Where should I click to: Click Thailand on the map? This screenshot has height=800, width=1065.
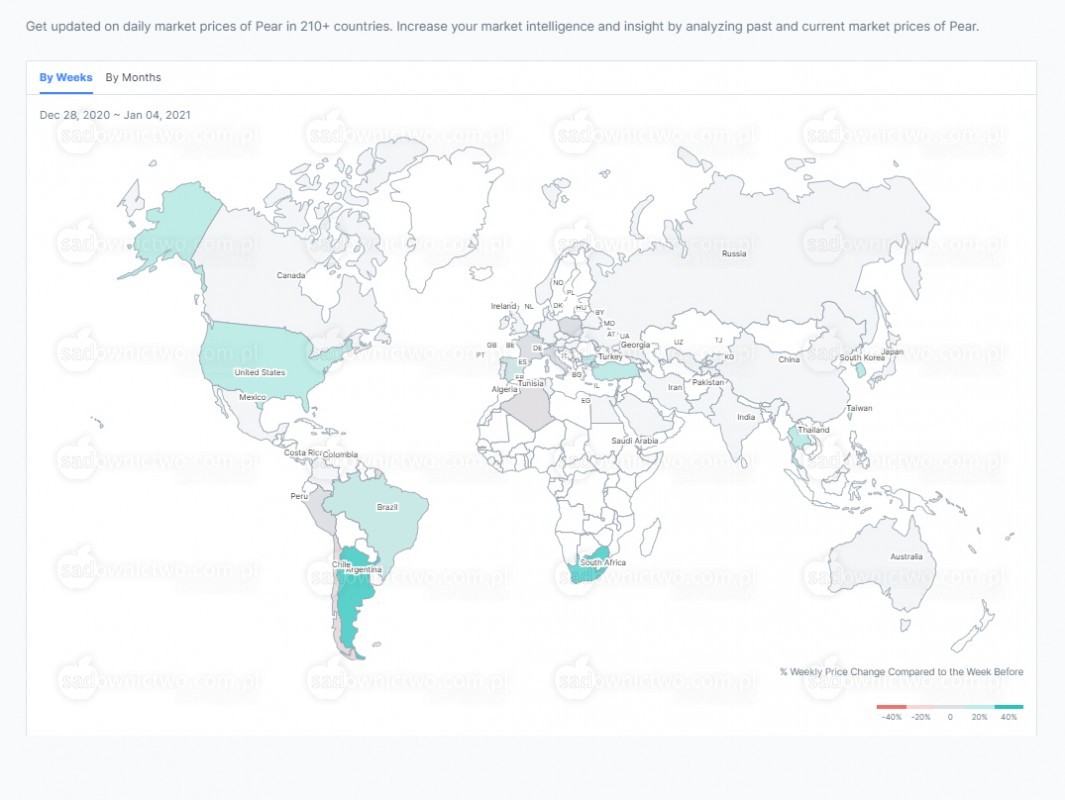pyautogui.click(x=803, y=441)
